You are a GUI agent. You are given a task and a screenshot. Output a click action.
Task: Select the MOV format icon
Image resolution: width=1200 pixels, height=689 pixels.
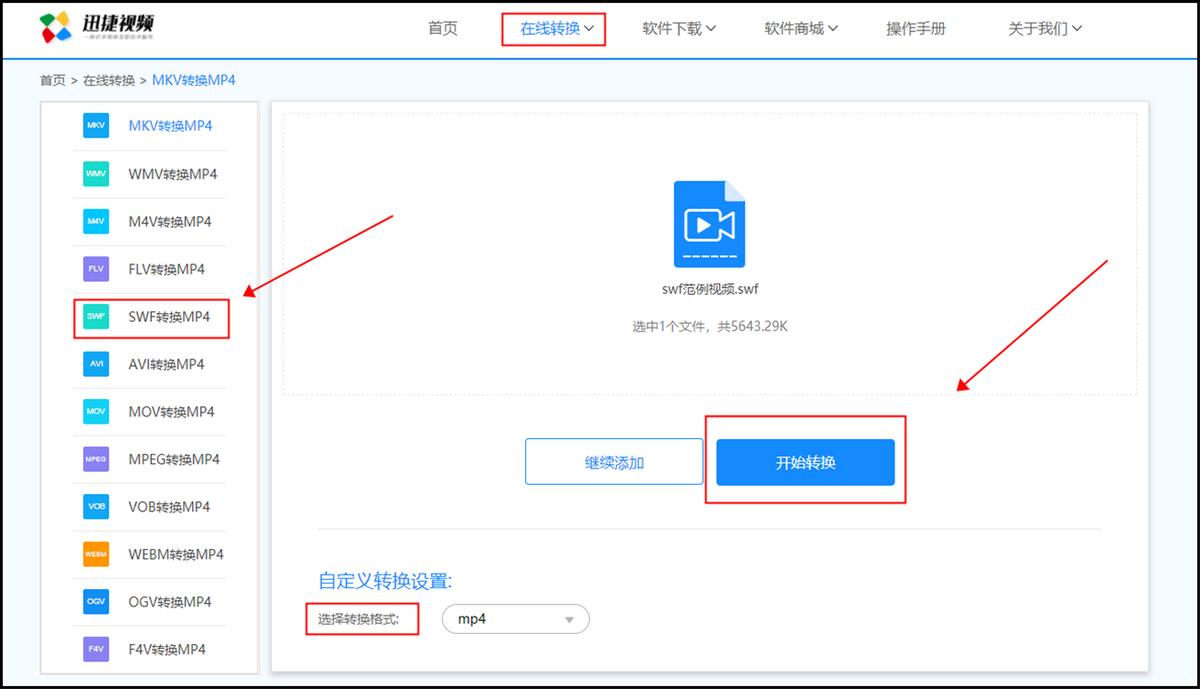(96, 411)
